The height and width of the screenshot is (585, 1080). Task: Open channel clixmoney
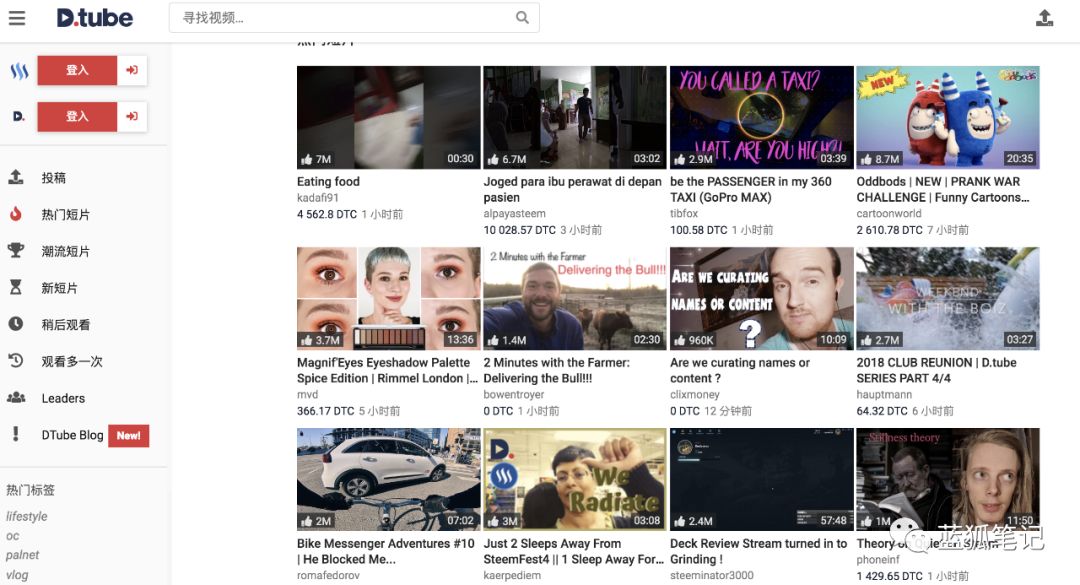tap(695, 395)
